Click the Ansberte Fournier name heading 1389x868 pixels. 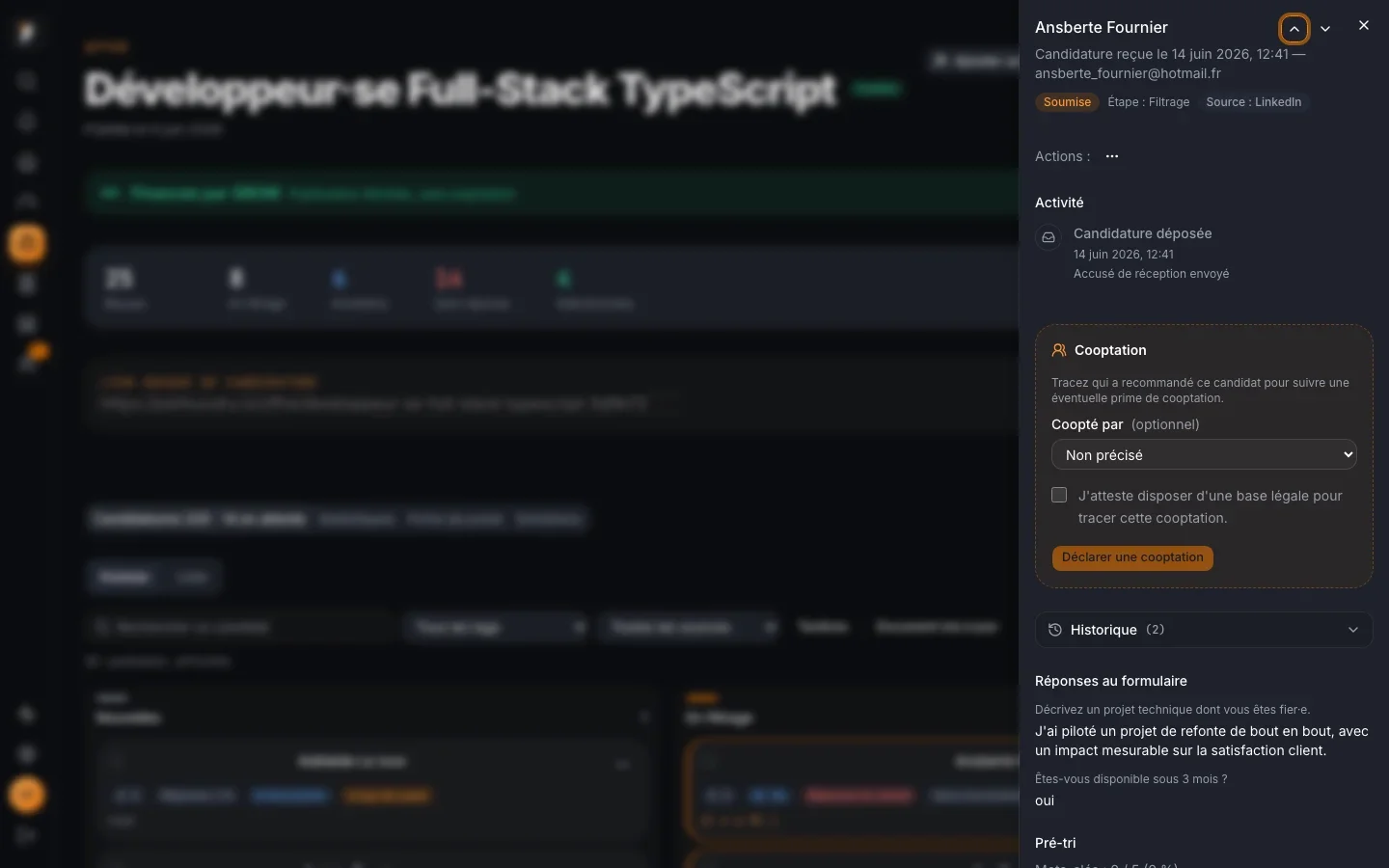click(1102, 27)
